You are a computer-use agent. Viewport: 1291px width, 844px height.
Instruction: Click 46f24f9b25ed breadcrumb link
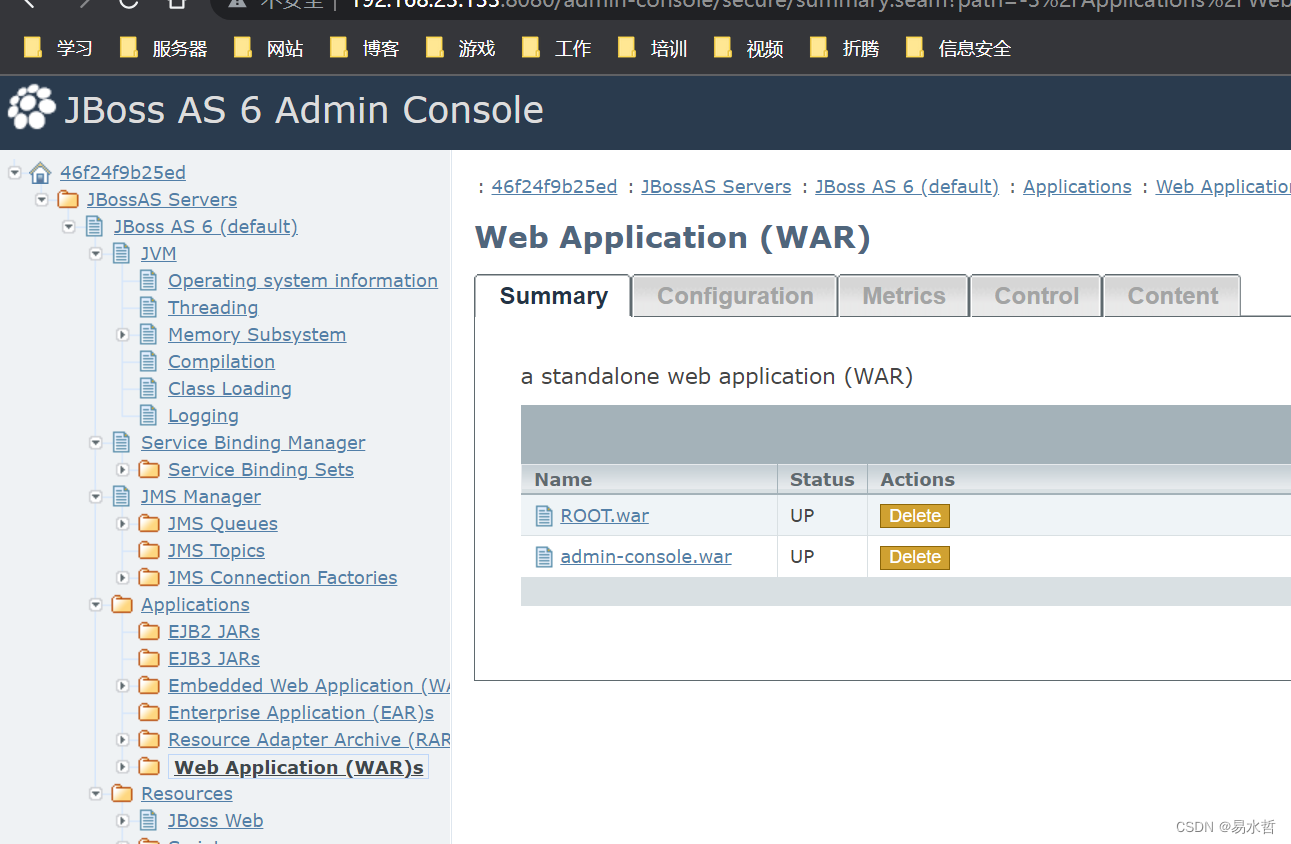pyautogui.click(x=554, y=187)
